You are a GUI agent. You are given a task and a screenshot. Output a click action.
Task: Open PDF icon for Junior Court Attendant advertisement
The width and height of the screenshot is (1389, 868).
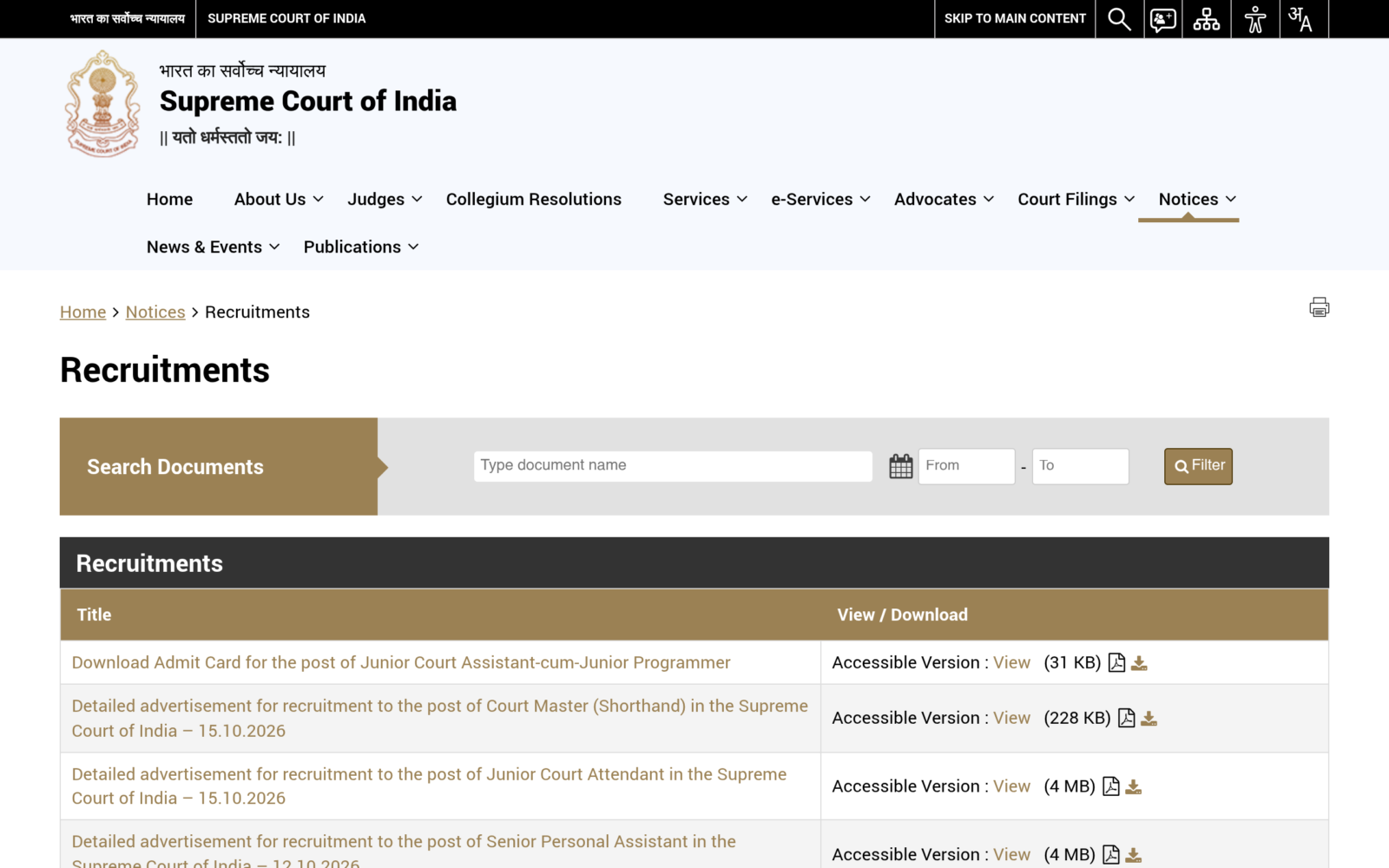pos(1111,786)
